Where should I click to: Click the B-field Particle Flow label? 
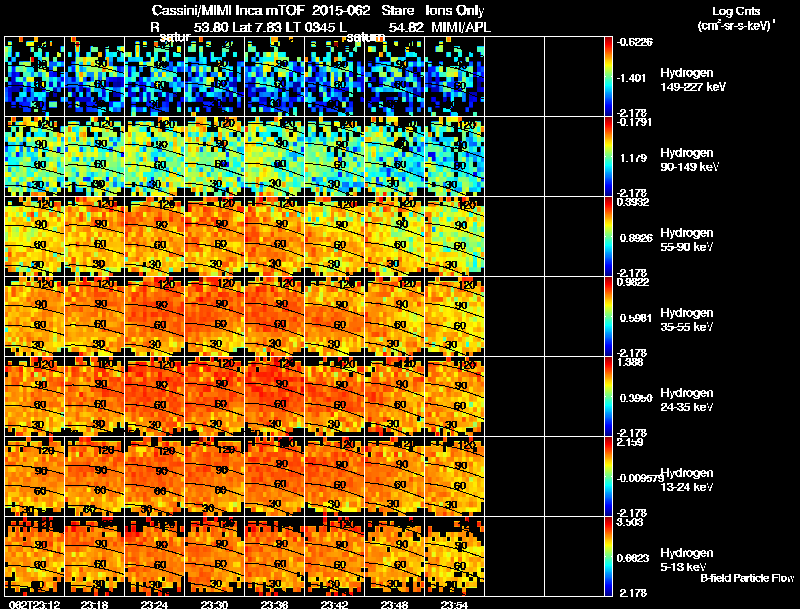click(747, 578)
